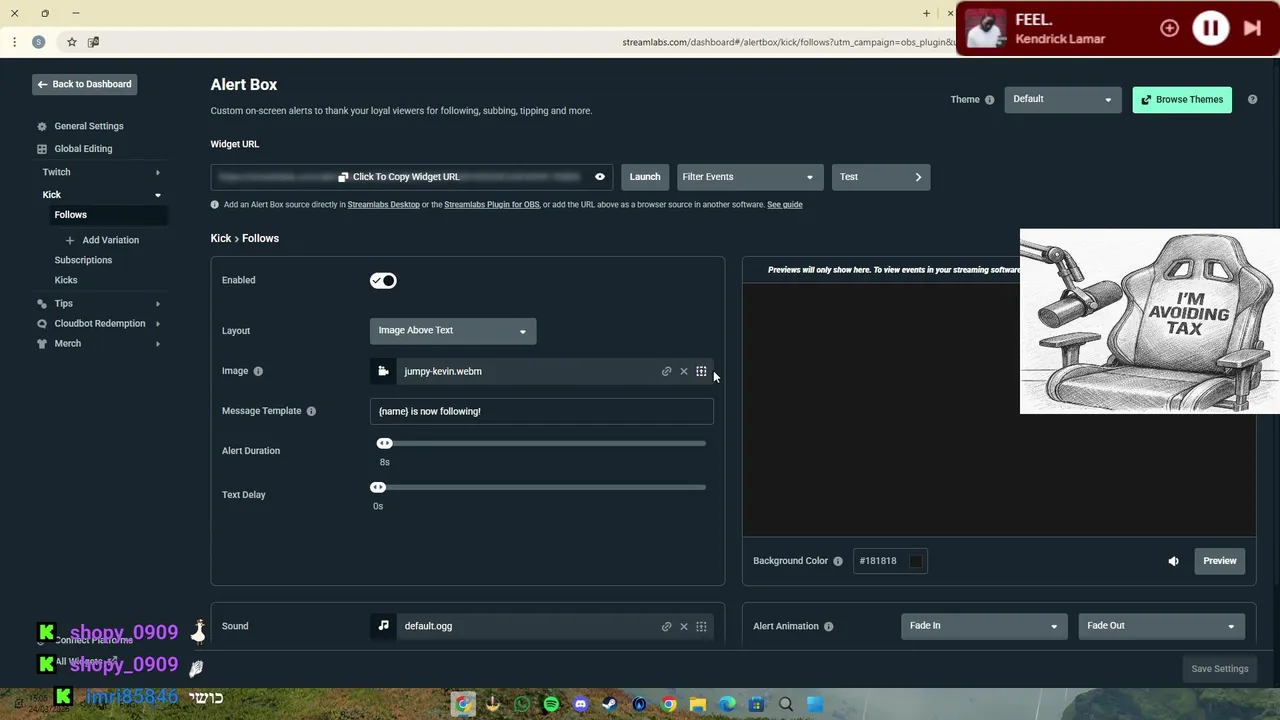Expand the Cloudbot Redemption section
The height and width of the screenshot is (720, 1280).
click(x=100, y=323)
